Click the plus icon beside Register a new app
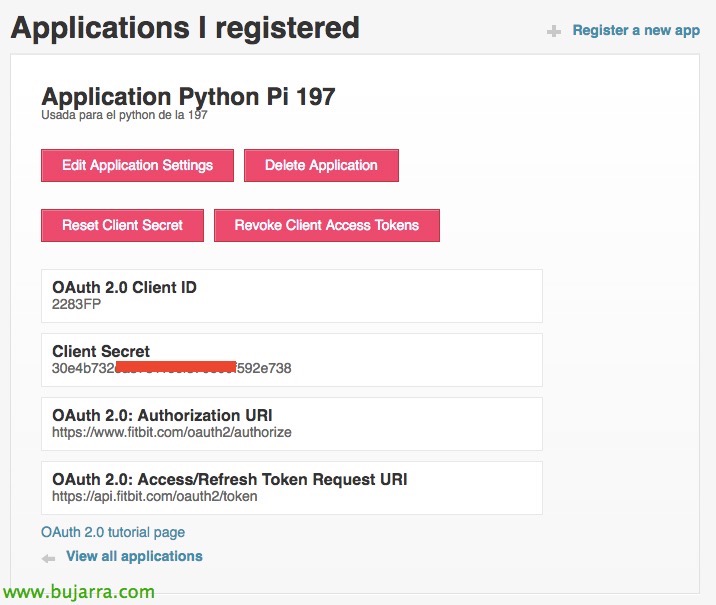The width and height of the screenshot is (716, 605). pos(554,32)
